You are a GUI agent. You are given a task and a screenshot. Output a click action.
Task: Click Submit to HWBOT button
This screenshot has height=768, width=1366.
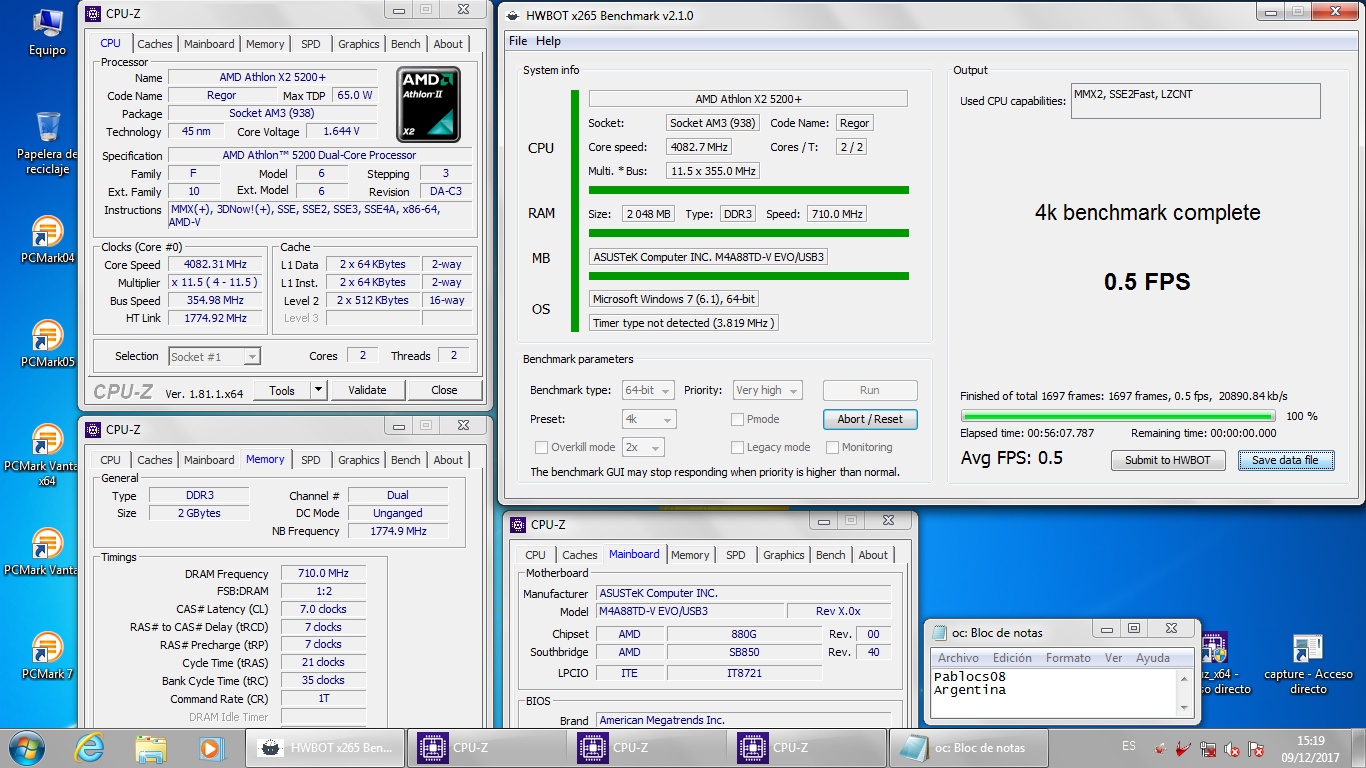[1167, 460]
